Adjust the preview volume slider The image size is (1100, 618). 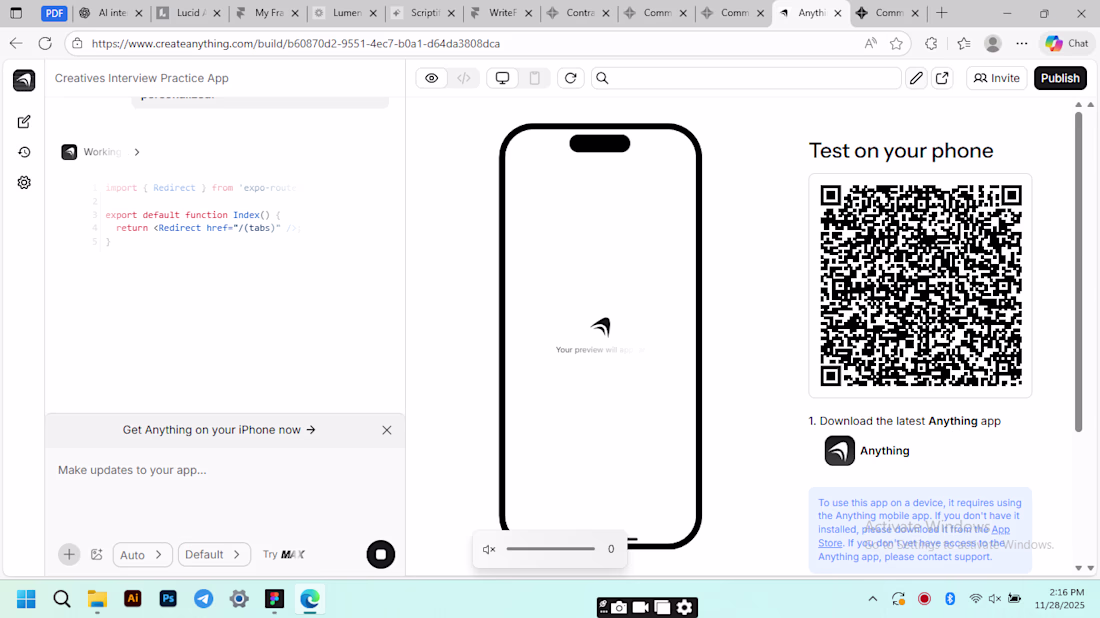[x=551, y=549]
